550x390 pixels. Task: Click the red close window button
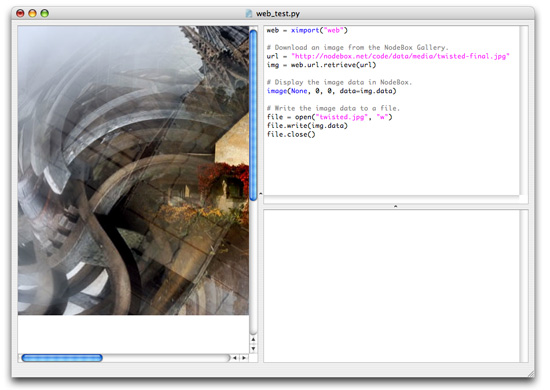click(20, 13)
